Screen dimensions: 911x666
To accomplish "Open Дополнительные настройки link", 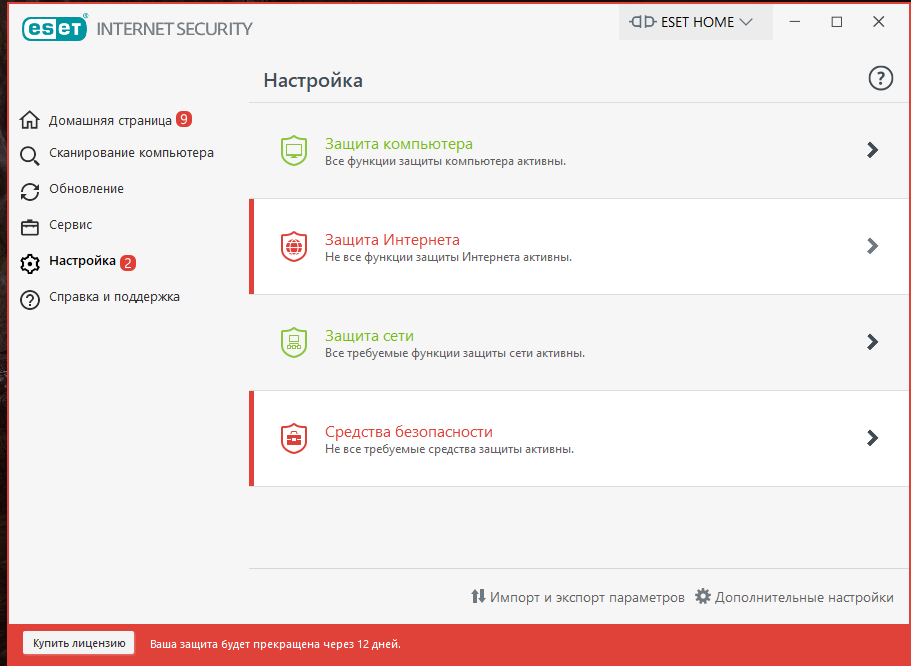I will [x=804, y=597].
